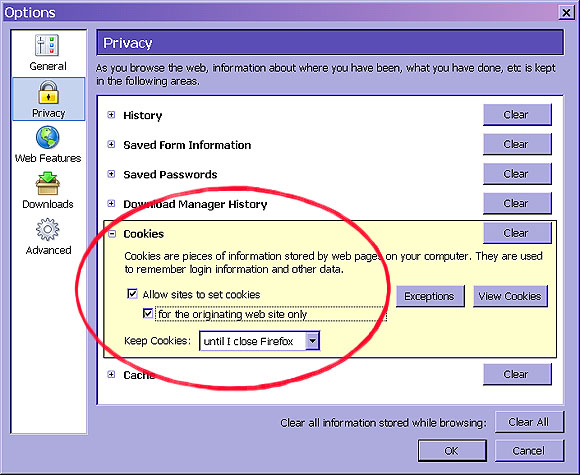Click the Clear All button
Image resolution: width=580 pixels, height=475 pixels.
pos(529,422)
